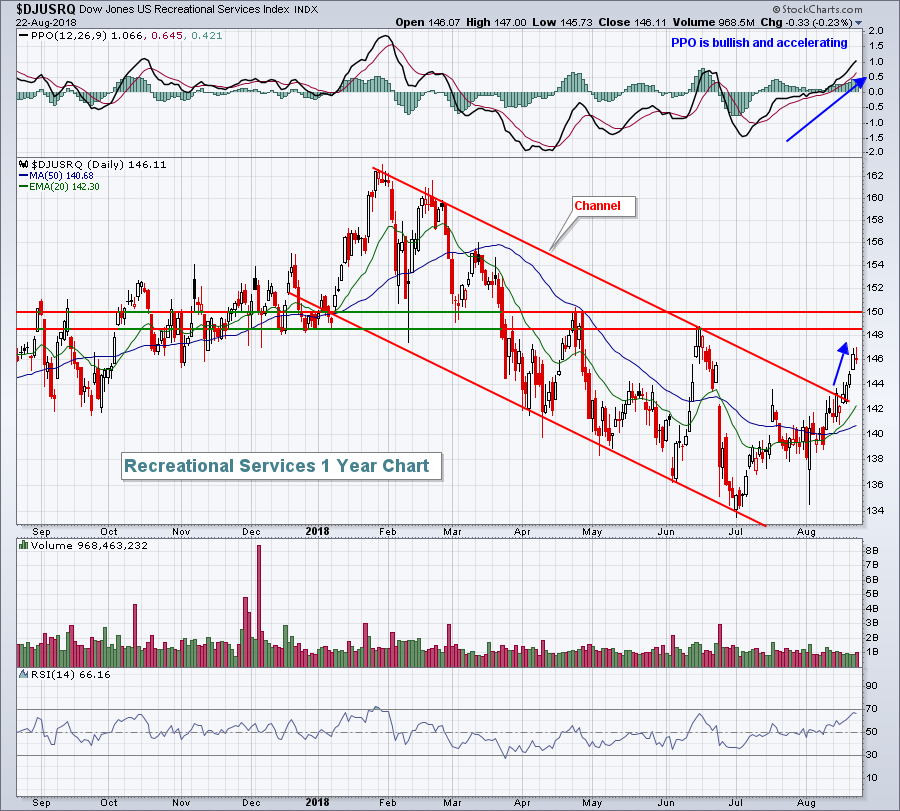Click the red 0.645 PPO signal value
The height and width of the screenshot is (811, 900).
(x=167, y=36)
